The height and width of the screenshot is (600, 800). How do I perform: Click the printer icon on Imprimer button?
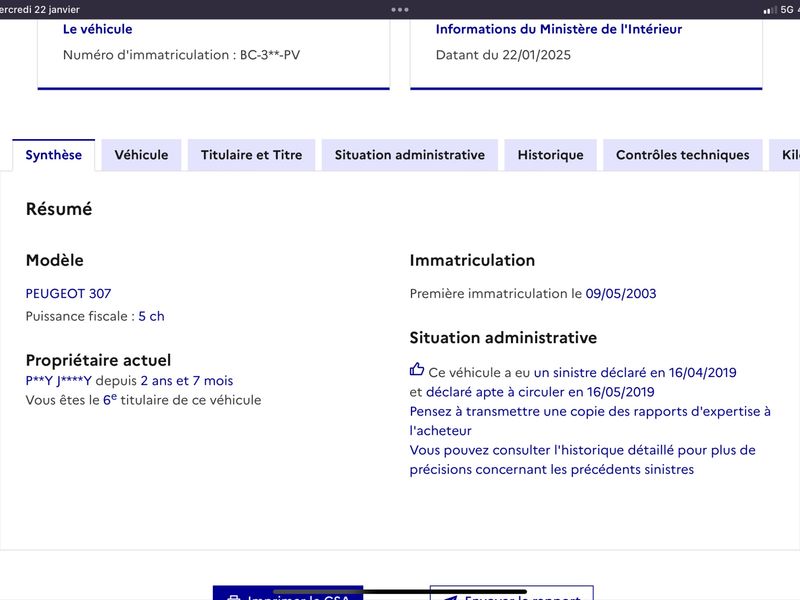(234, 597)
